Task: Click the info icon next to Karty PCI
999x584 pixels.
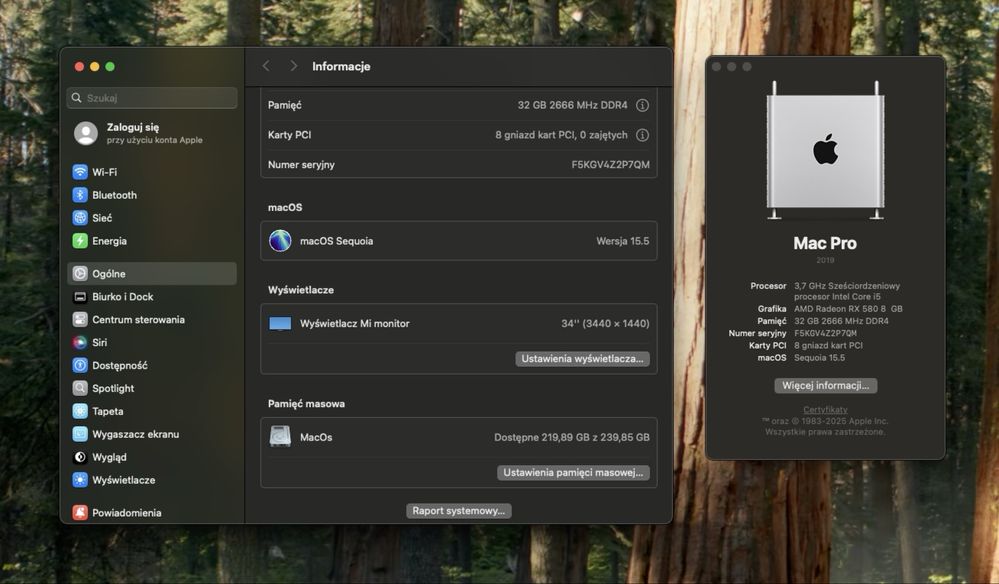Action: pos(642,135)
